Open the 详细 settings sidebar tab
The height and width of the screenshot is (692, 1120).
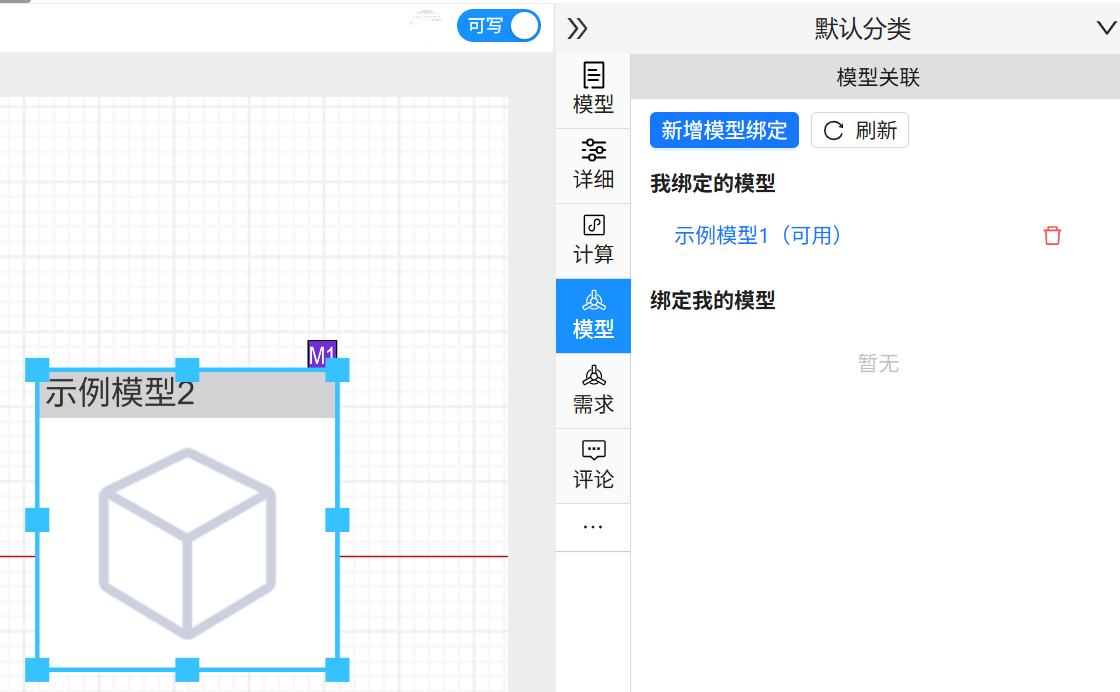(593, 166)
